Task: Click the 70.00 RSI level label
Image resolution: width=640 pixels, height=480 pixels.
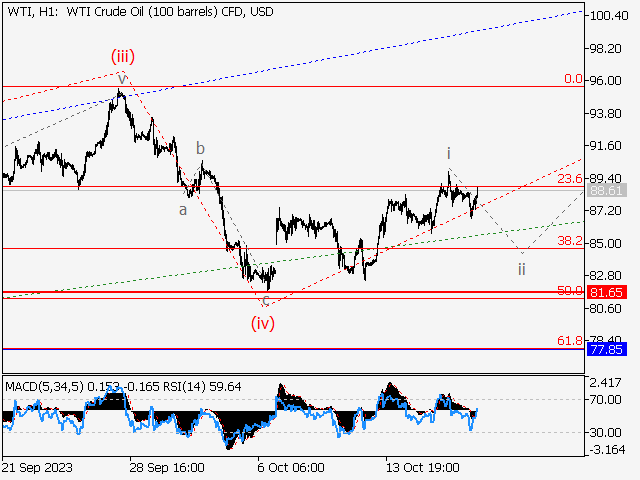Action: coord(606,400)
